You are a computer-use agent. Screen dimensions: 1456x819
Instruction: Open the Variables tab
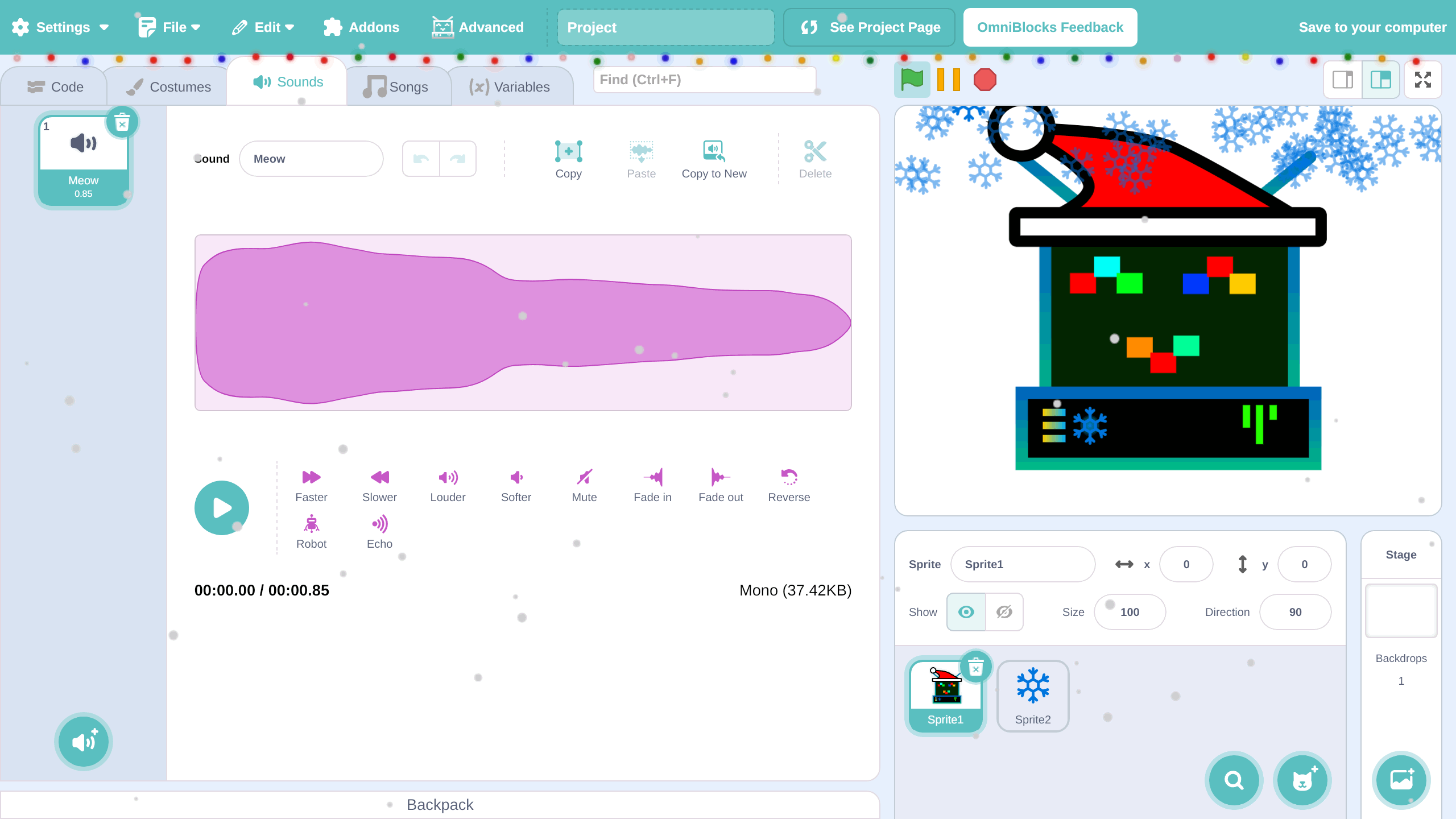coord(510,86)
